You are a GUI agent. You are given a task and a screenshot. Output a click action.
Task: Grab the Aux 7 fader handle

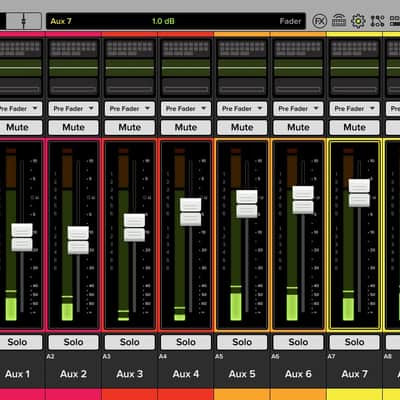click(x=359, y=193)
